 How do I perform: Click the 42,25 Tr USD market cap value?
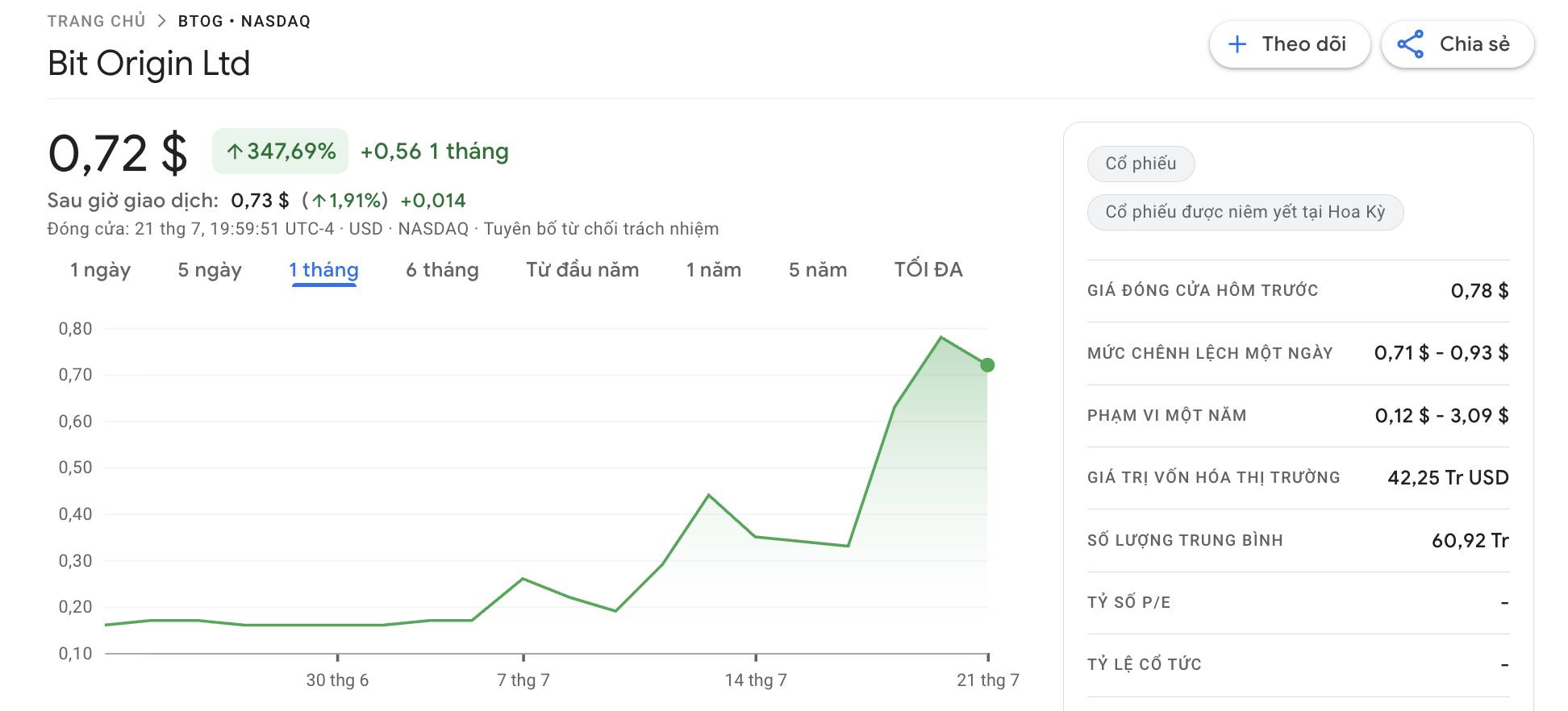(1448, 478)
